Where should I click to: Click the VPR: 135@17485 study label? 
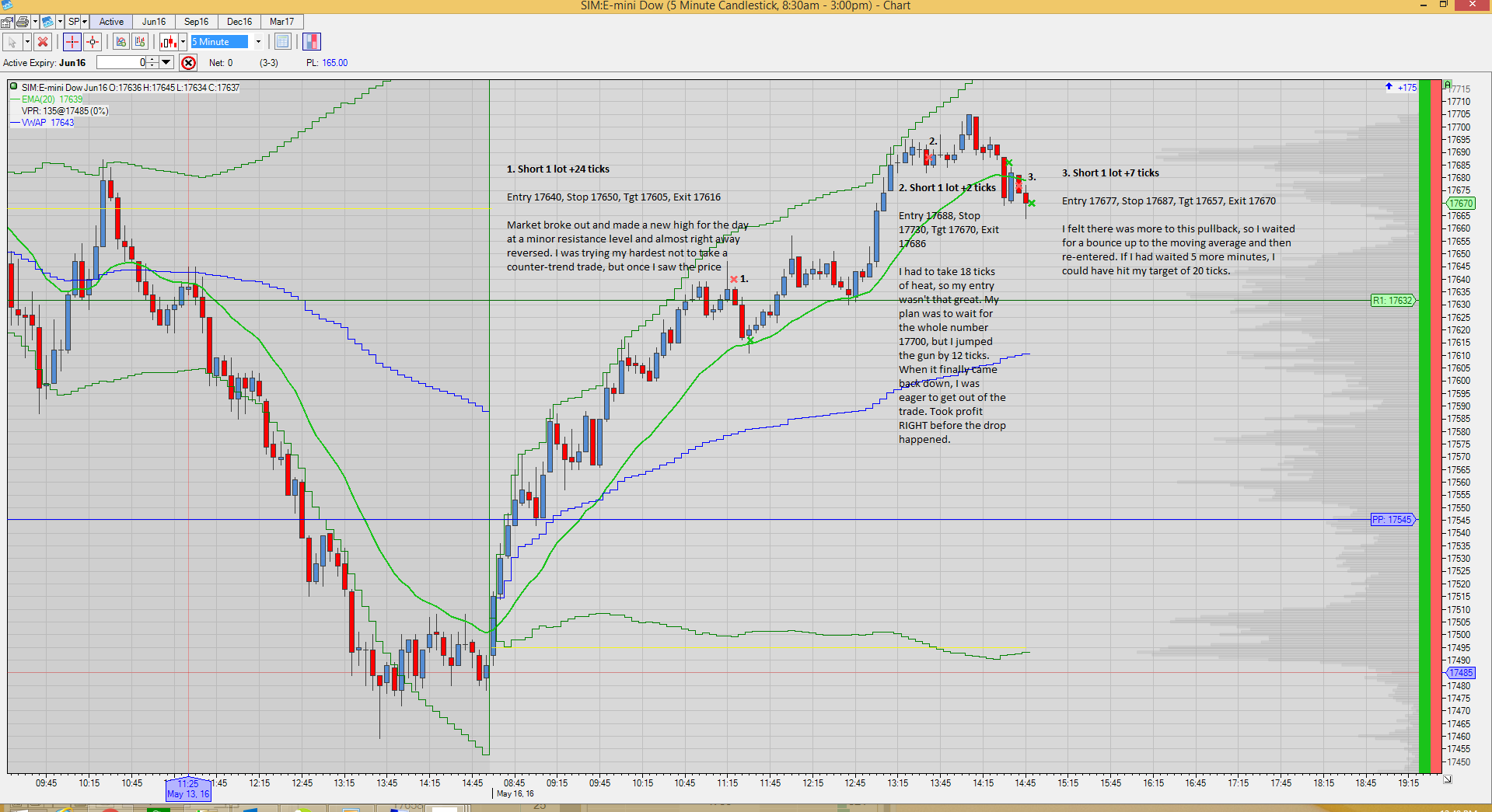[x=65, y=111]
